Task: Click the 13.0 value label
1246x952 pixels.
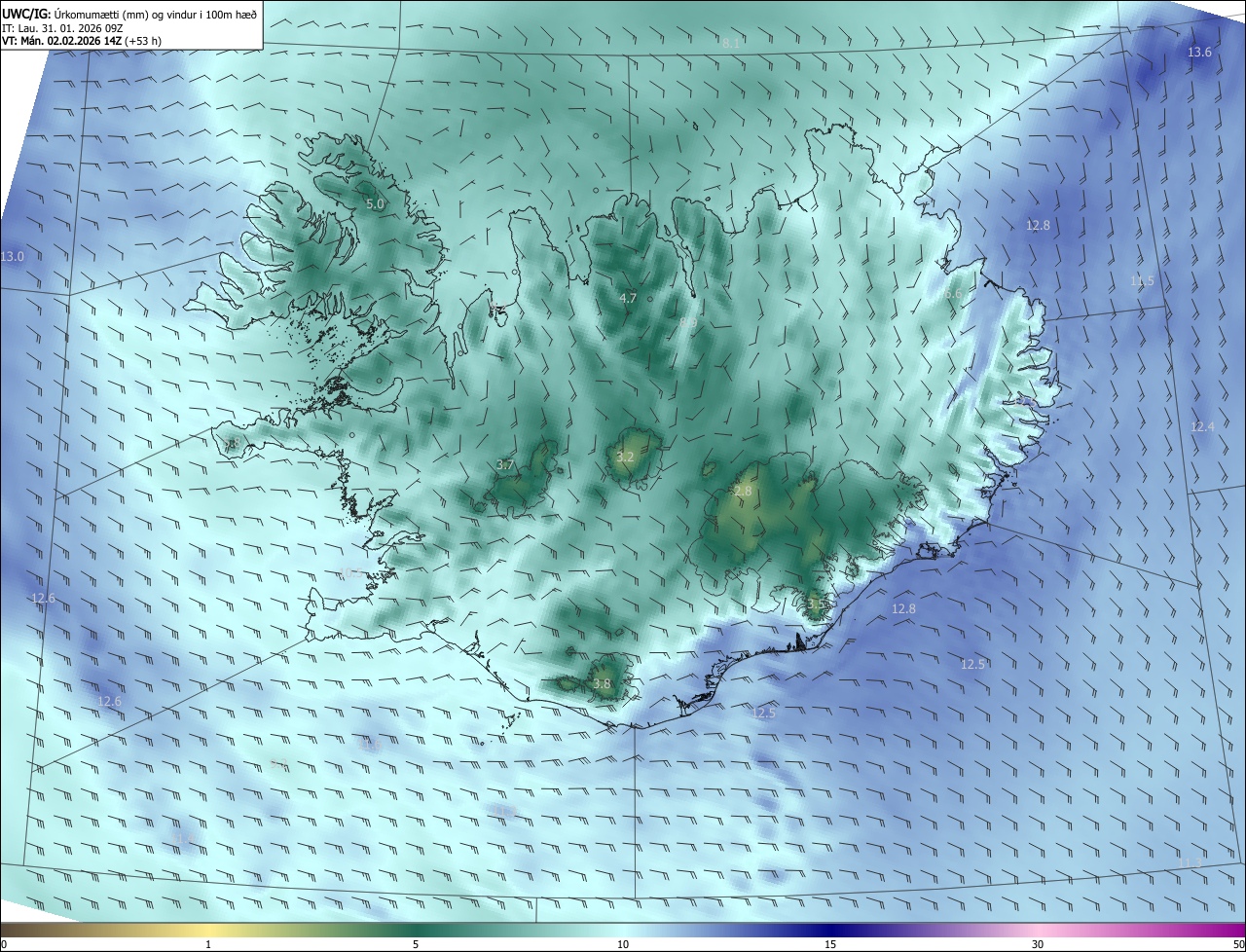Action: point(12,257)
